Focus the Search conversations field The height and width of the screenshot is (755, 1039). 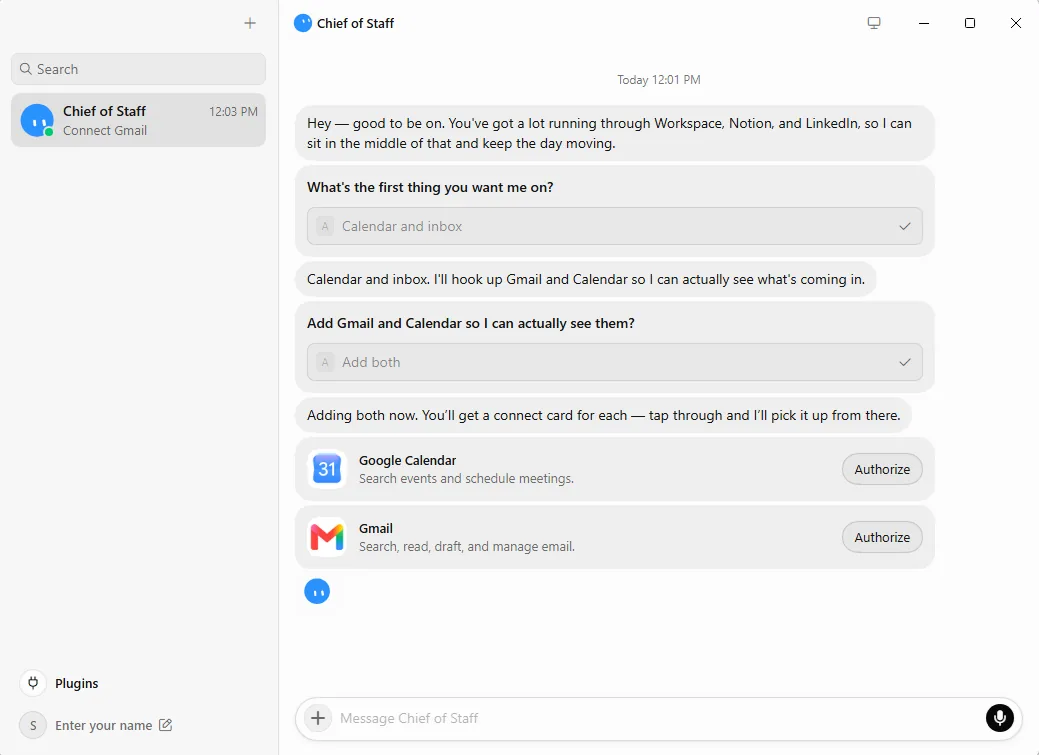pyautogui.click(x=138, y=69)
